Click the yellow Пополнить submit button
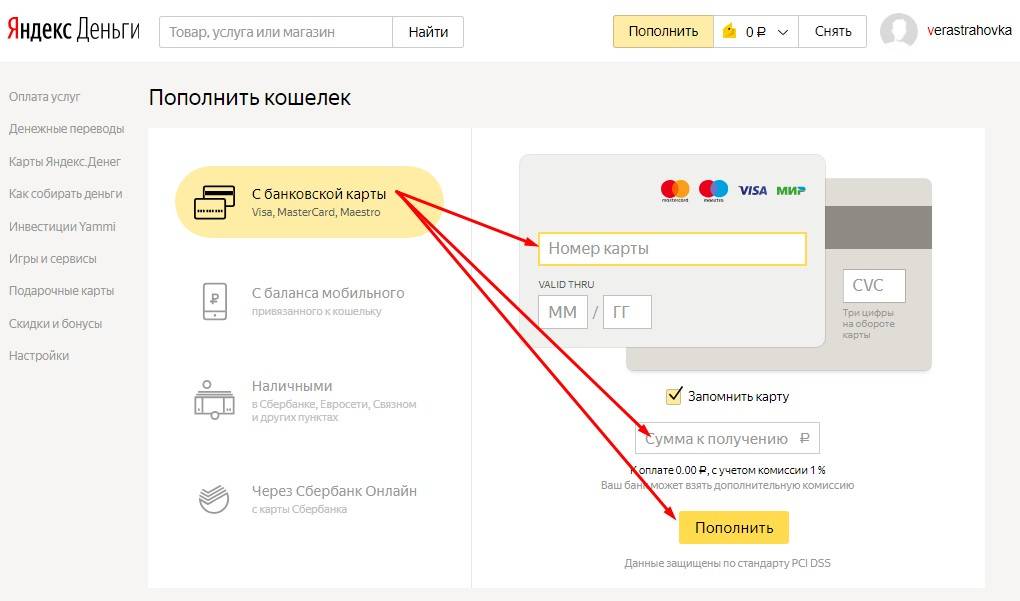This screenshot has height=601, width=1020. tap(734, 528)
